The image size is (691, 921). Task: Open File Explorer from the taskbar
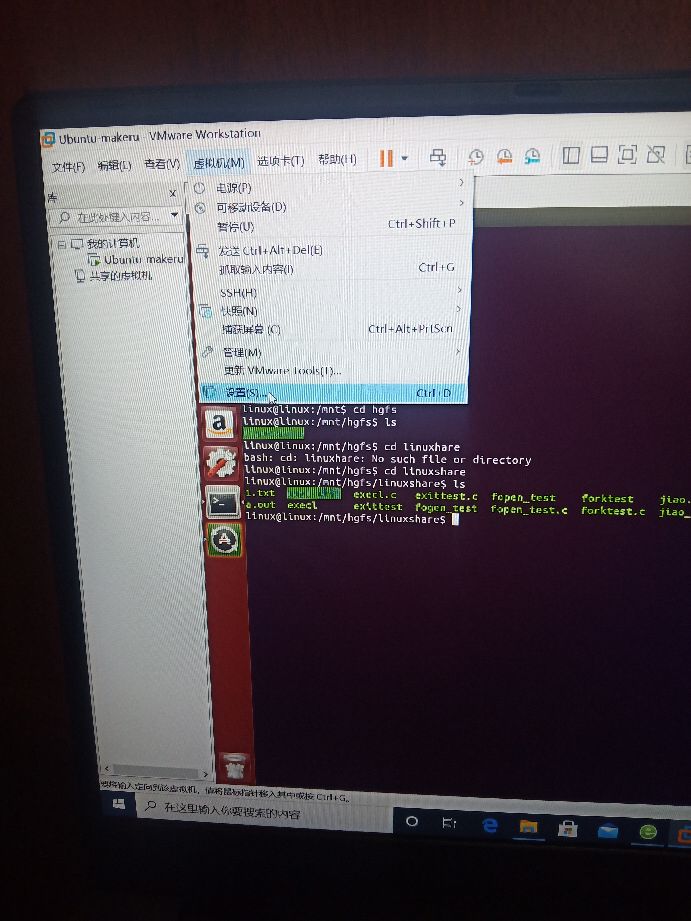point(529,827)
